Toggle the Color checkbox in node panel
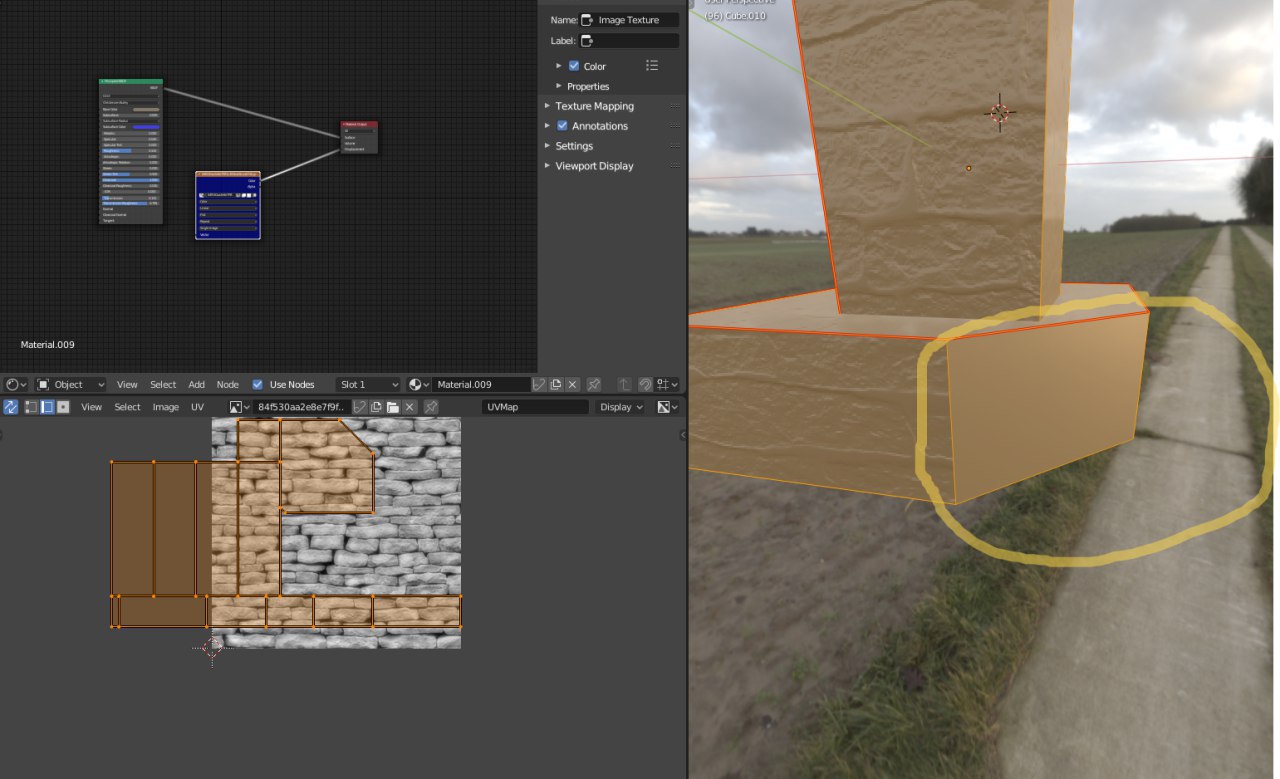 pos(574,66)
